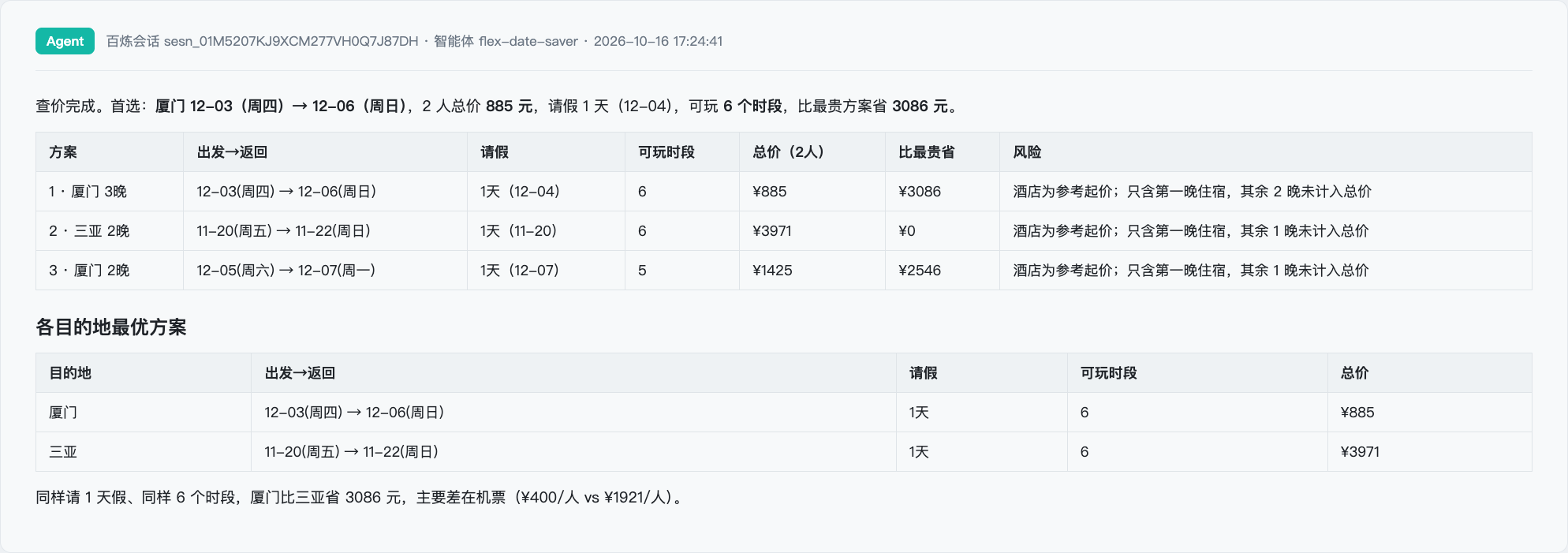Click the ¥885 price in destination table

(1357, 413)
